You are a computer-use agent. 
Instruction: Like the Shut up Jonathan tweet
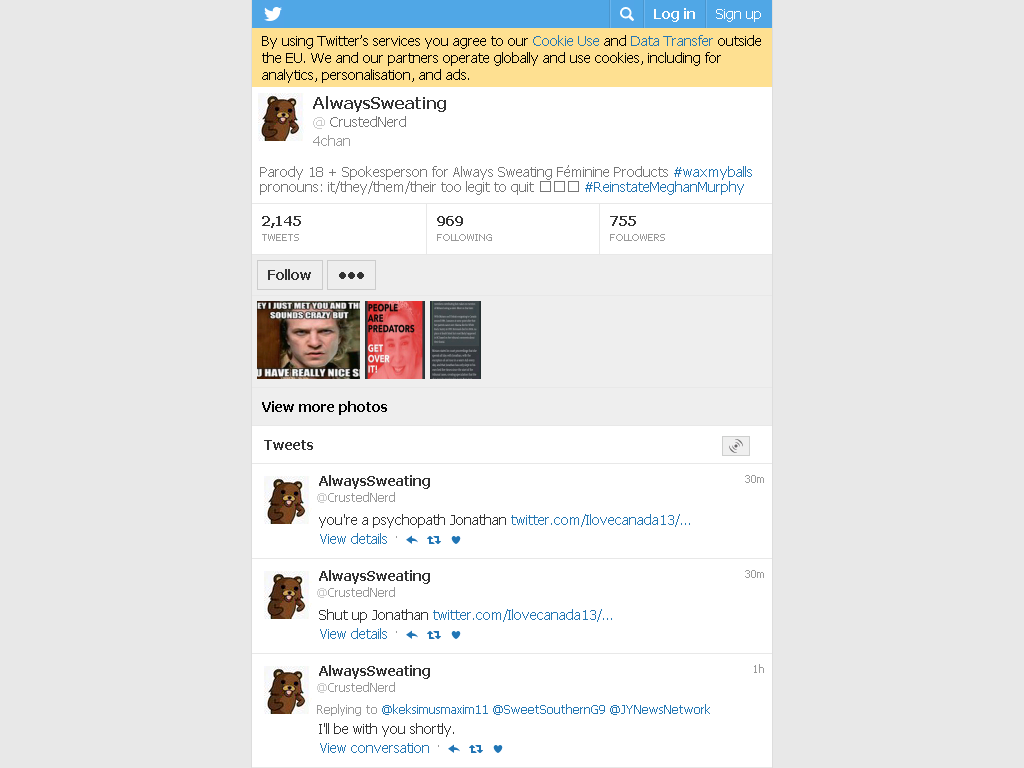(456, 635)
